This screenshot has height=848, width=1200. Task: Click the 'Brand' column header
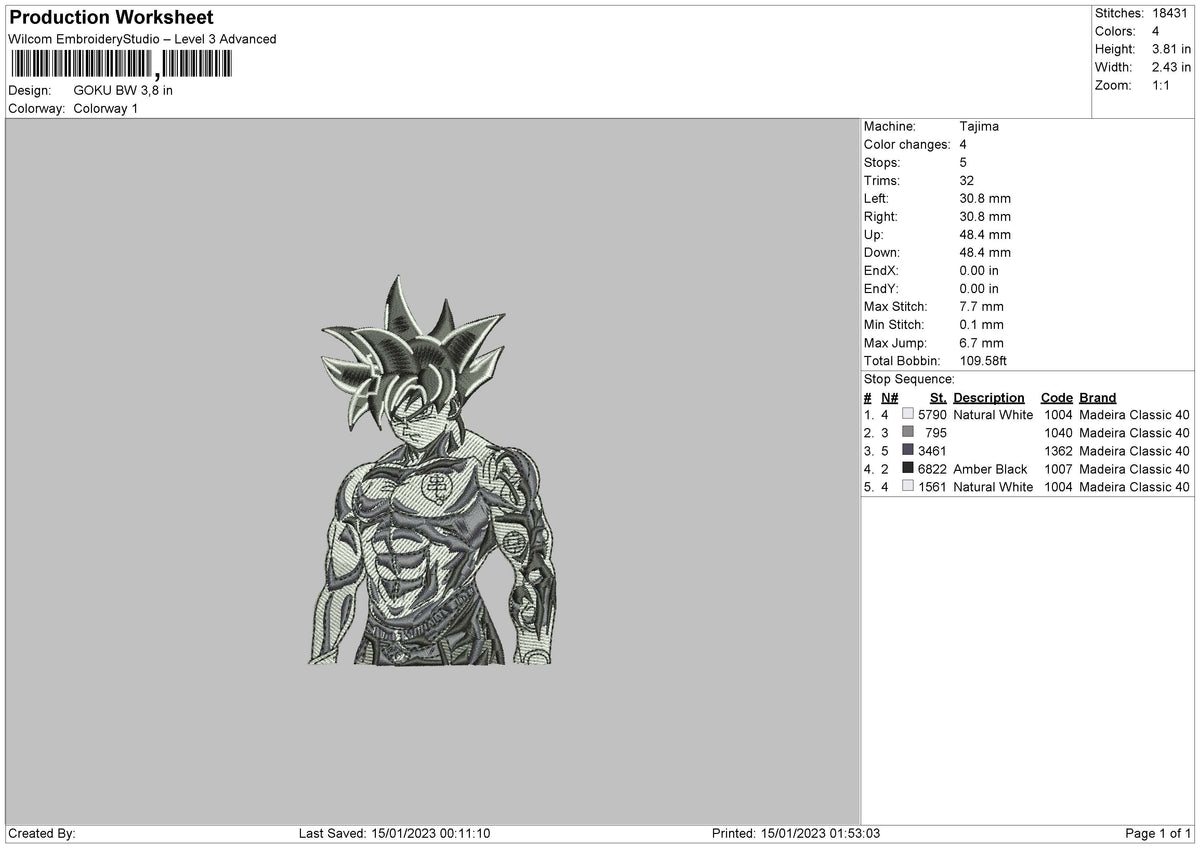pos(1098,398)
